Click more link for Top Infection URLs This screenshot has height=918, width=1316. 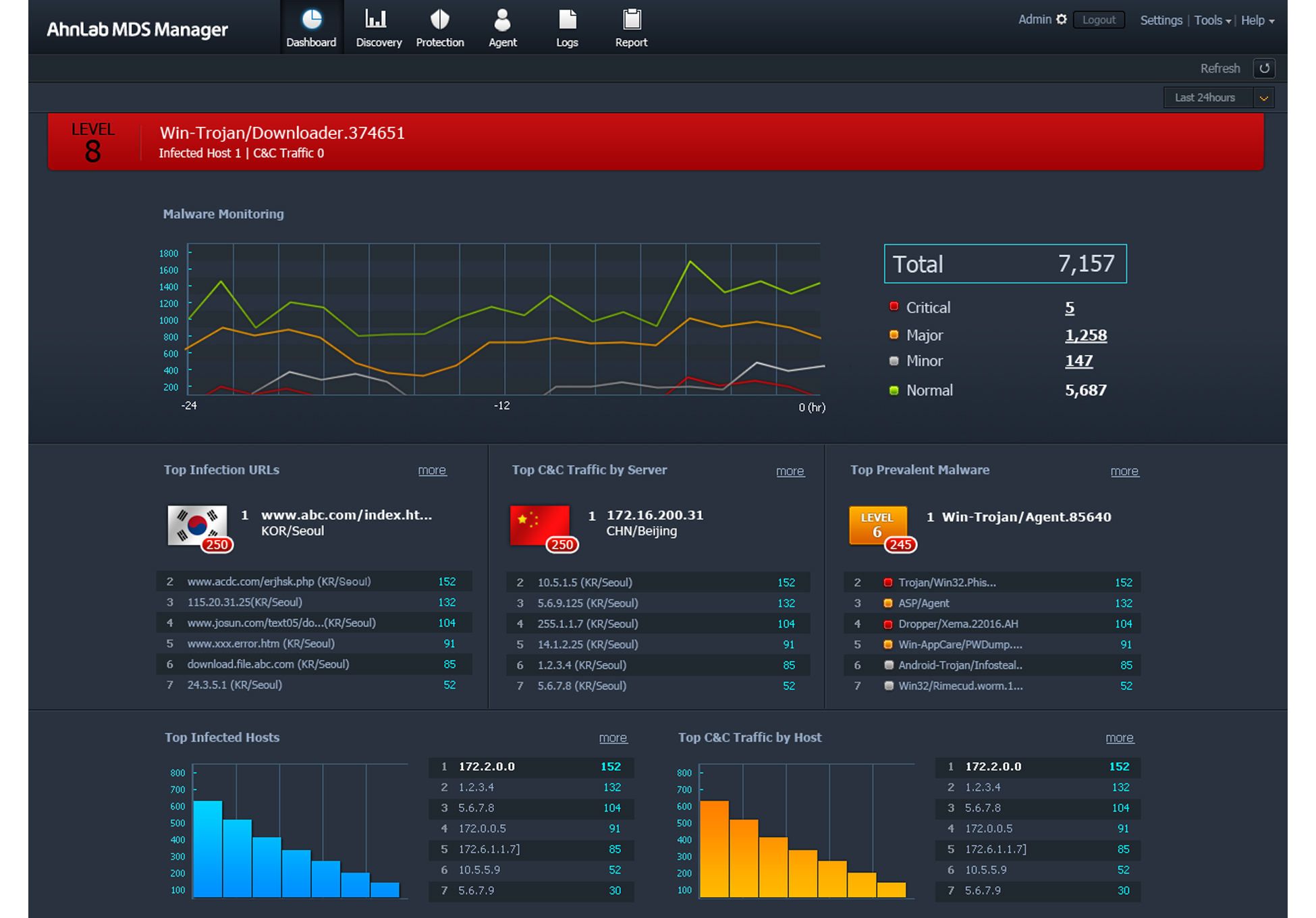432,470
